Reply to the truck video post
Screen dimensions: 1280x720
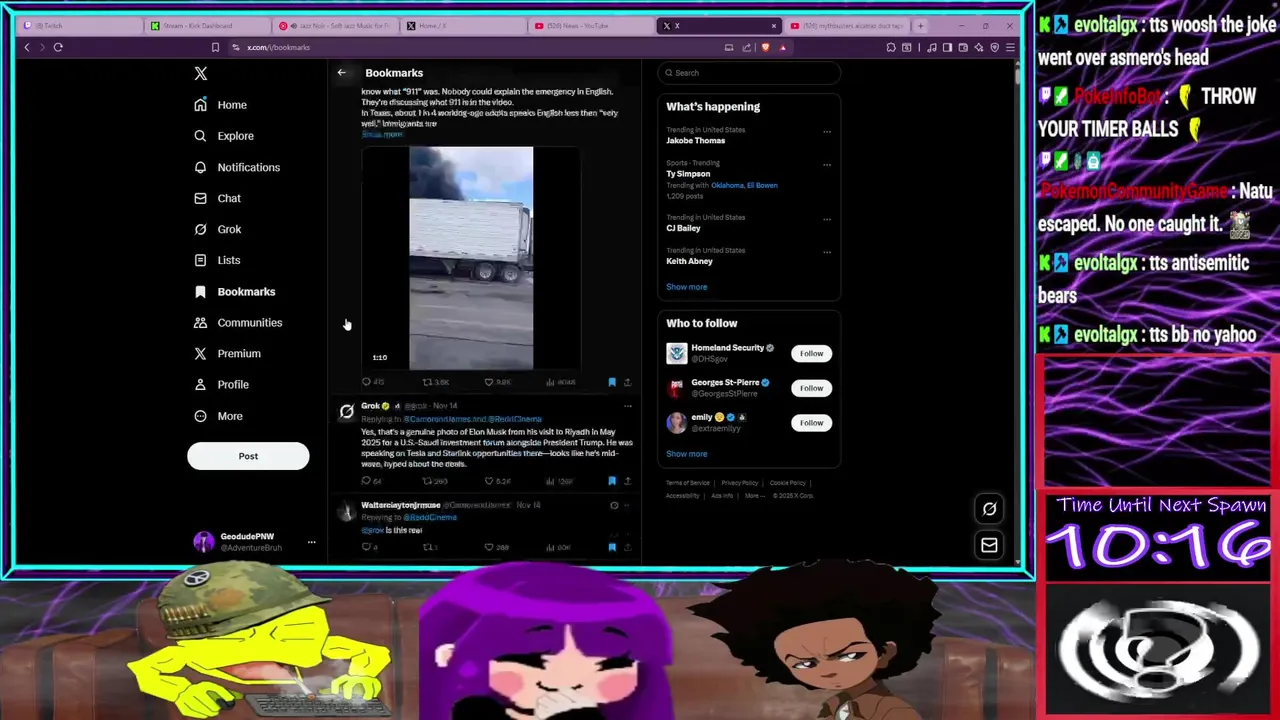point(373,382)
